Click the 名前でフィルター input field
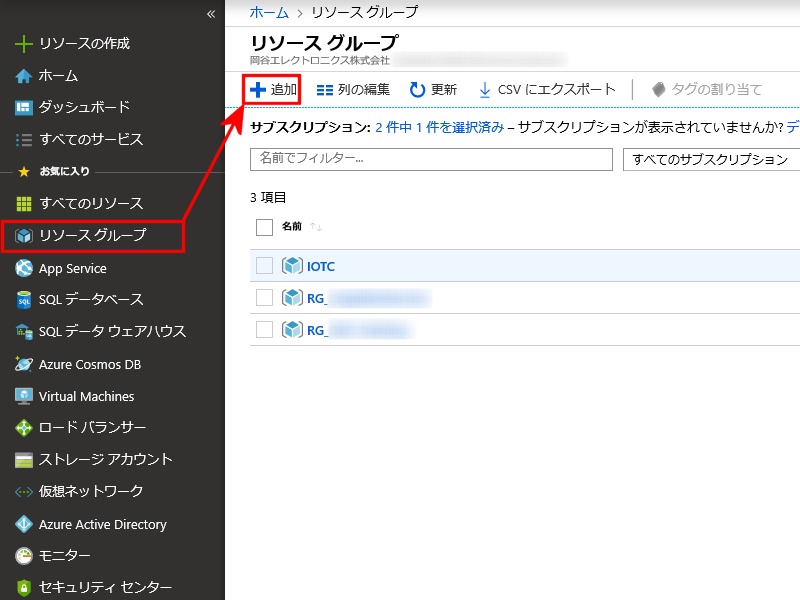Image resolution: width=800 pixels, height=600 pixels. point(430,159)
